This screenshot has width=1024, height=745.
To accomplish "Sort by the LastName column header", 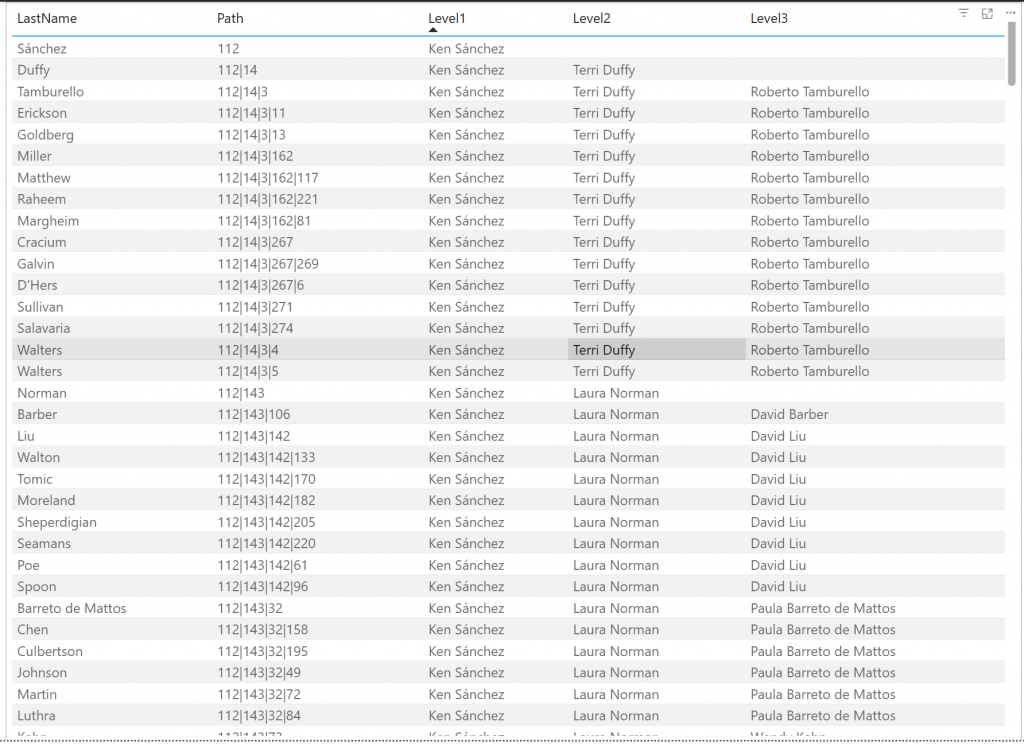I will [x=47, y=18].
